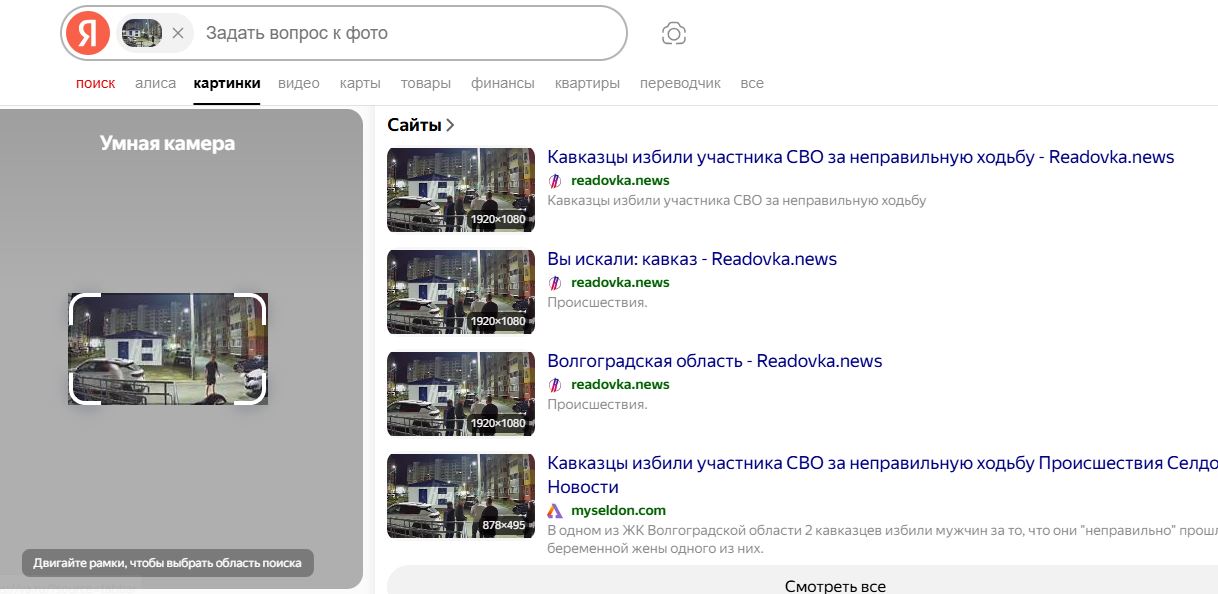Click the Readovka favicon beside "Вы искали: кавказ"
The image size is (1218, 594).
click(555, 283)
